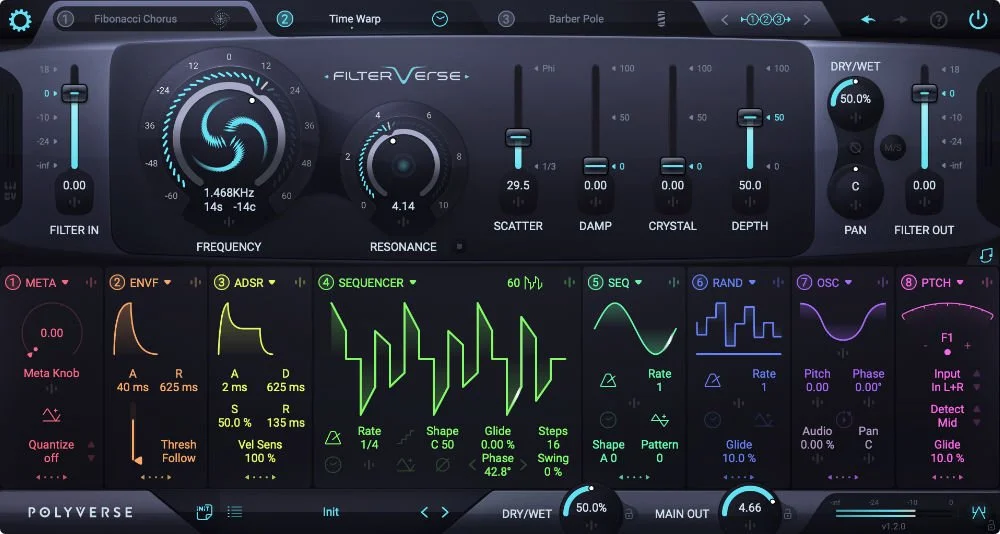The height and width of the screenshot is (534, 1000).
Task: Select the Time Warp filter slot
Action: click(x=355, y=19)
